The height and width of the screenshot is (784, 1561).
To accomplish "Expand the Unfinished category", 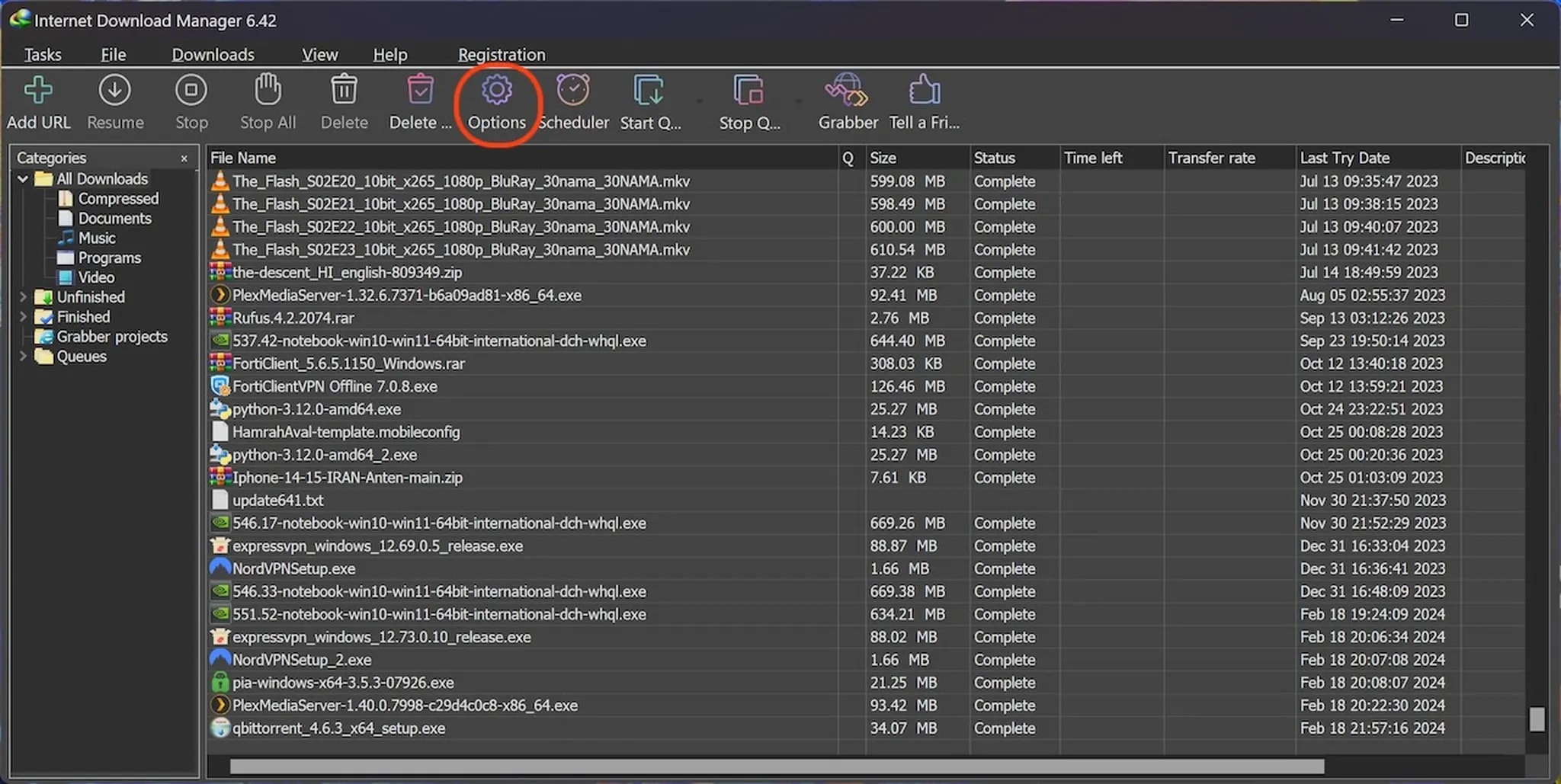I will (x=23, y=297).
